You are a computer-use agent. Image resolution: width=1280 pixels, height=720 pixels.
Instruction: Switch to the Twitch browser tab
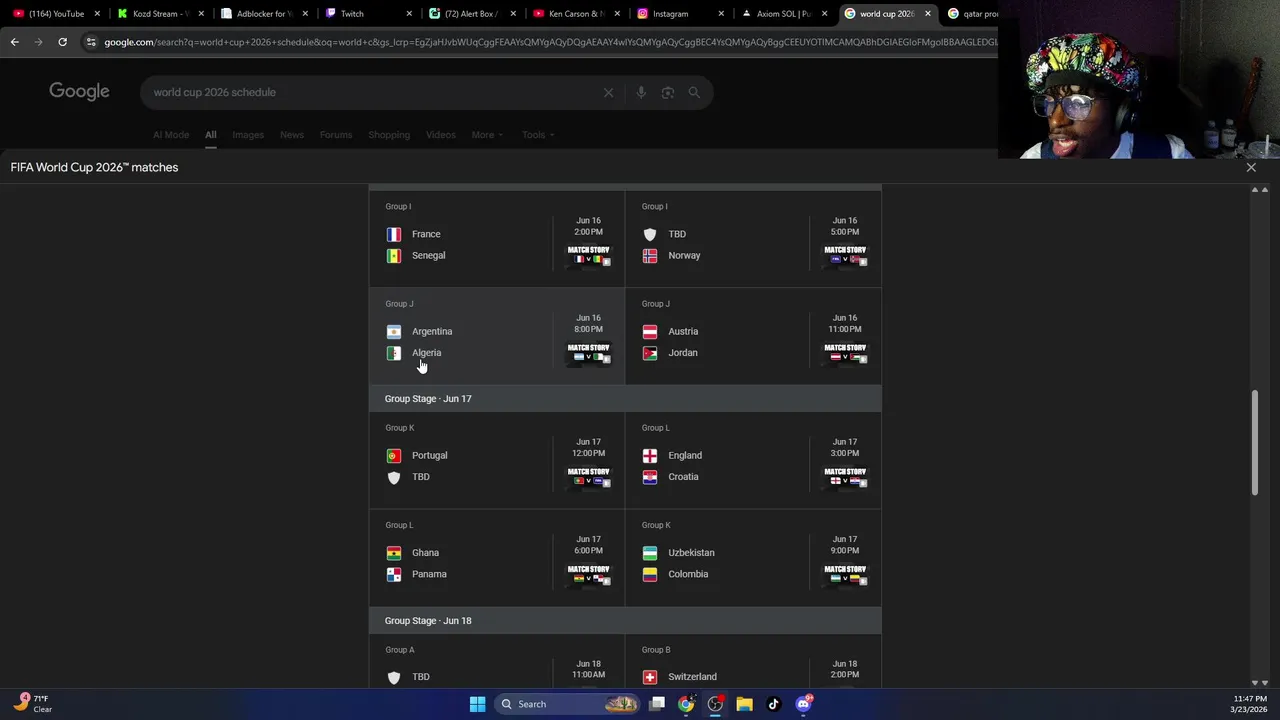point(366,14)
